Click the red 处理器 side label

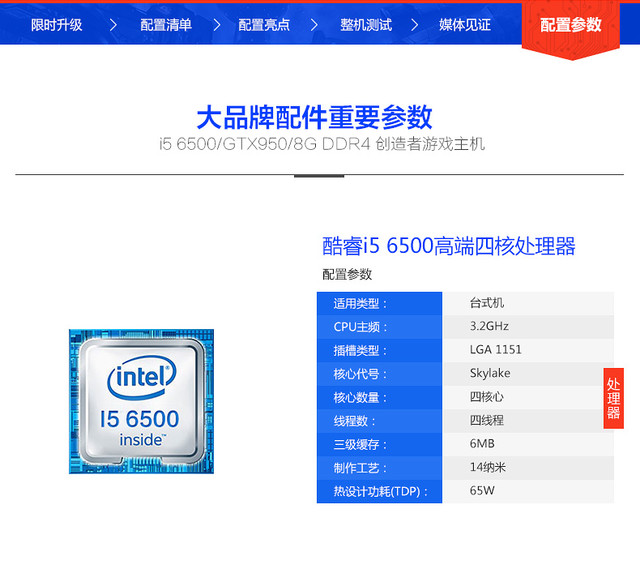[613, 398]
